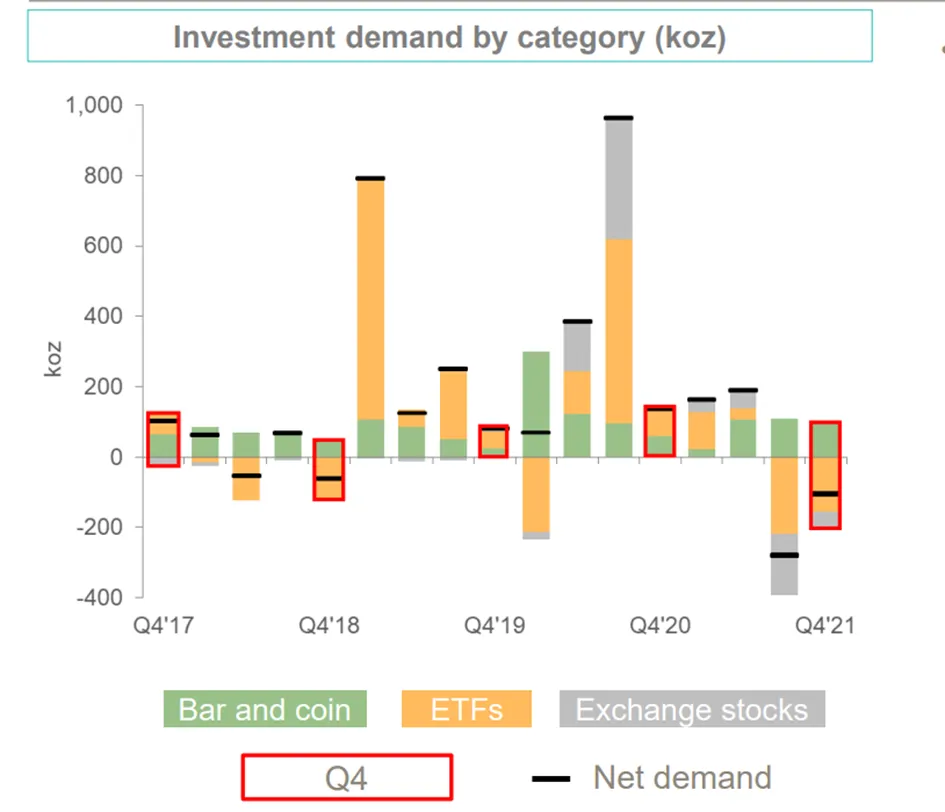Image resolution: width=945 pixels, height=812 pixels.
Task: Click the "Q4'17" x-axis label
Action: coord(163,625)
